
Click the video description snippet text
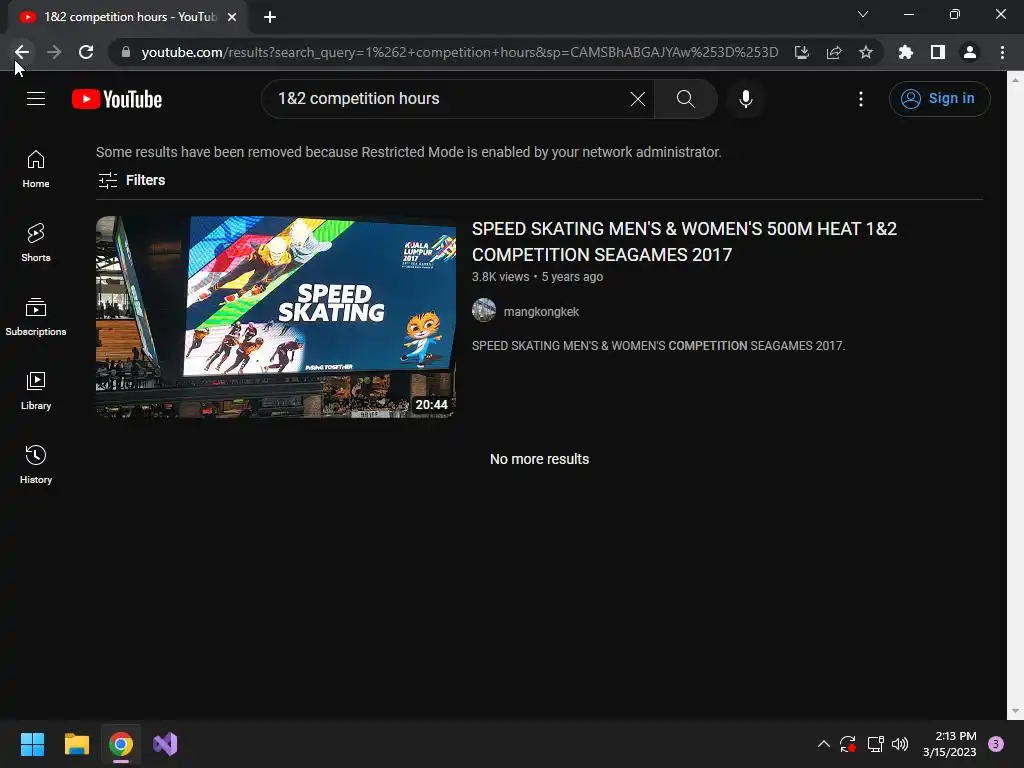pyautogui.click(x=658, y=345)
